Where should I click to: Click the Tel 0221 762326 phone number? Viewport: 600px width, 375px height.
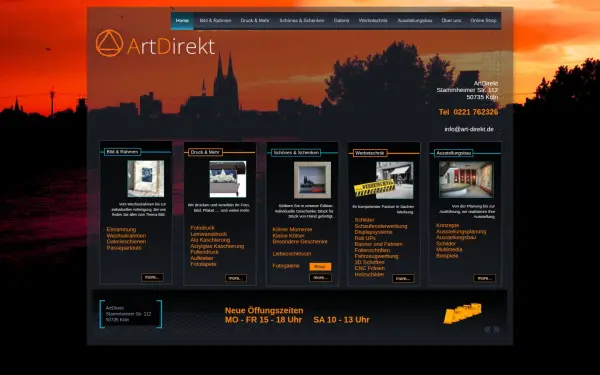[x=468, y=112]
